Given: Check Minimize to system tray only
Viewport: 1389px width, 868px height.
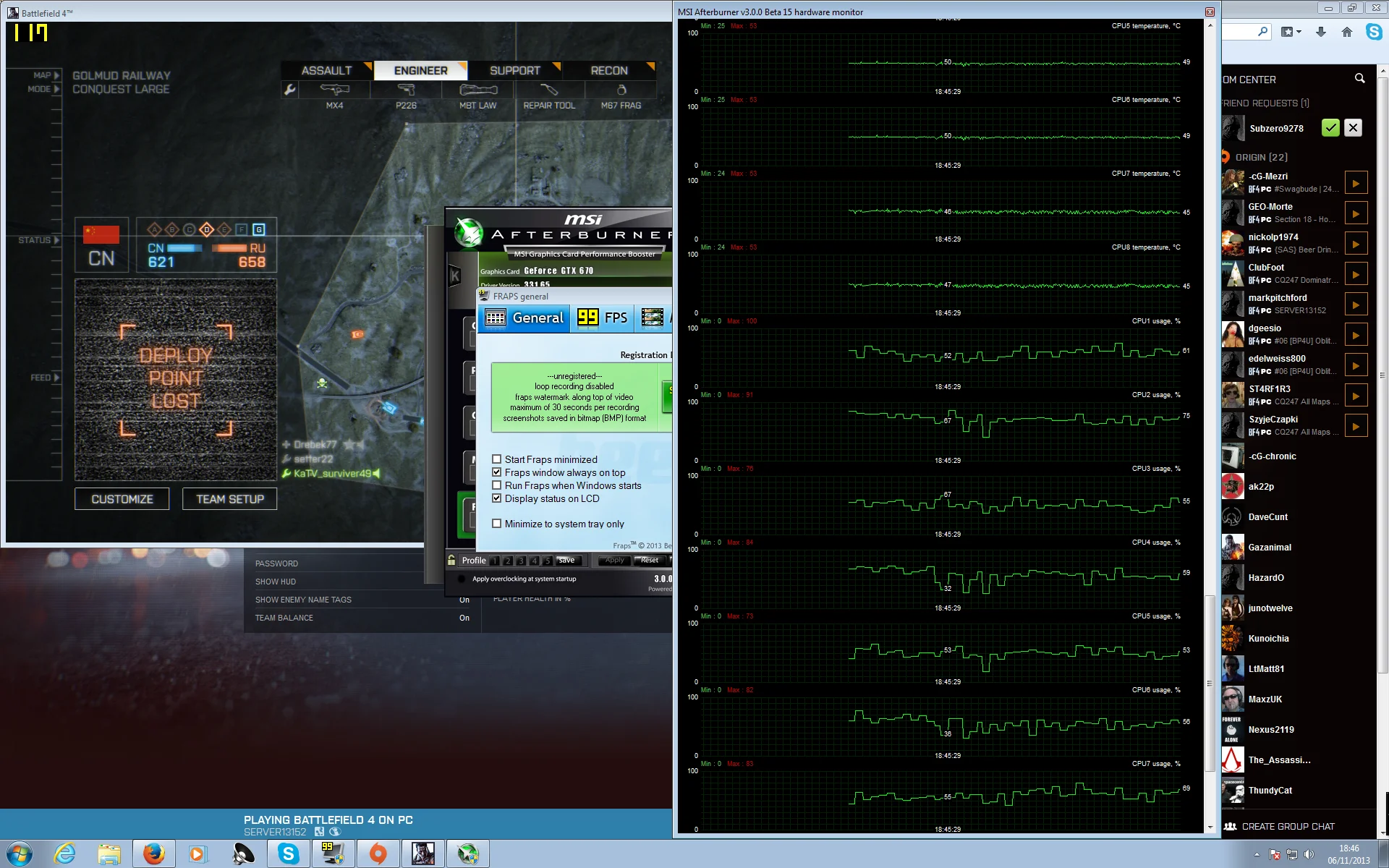Looking at the screenshot, I should pos(496,524).
